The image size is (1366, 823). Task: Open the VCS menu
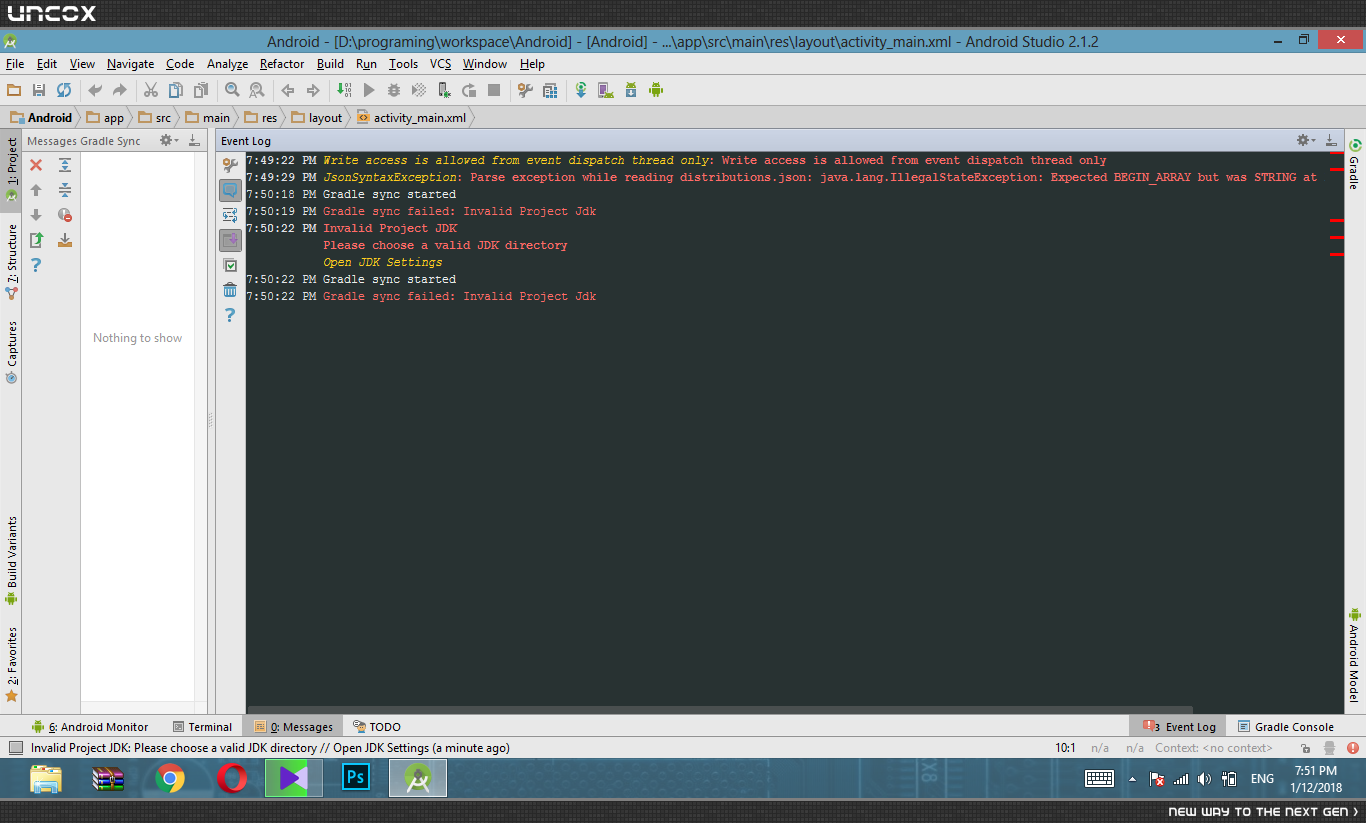(x=441, y=64)
